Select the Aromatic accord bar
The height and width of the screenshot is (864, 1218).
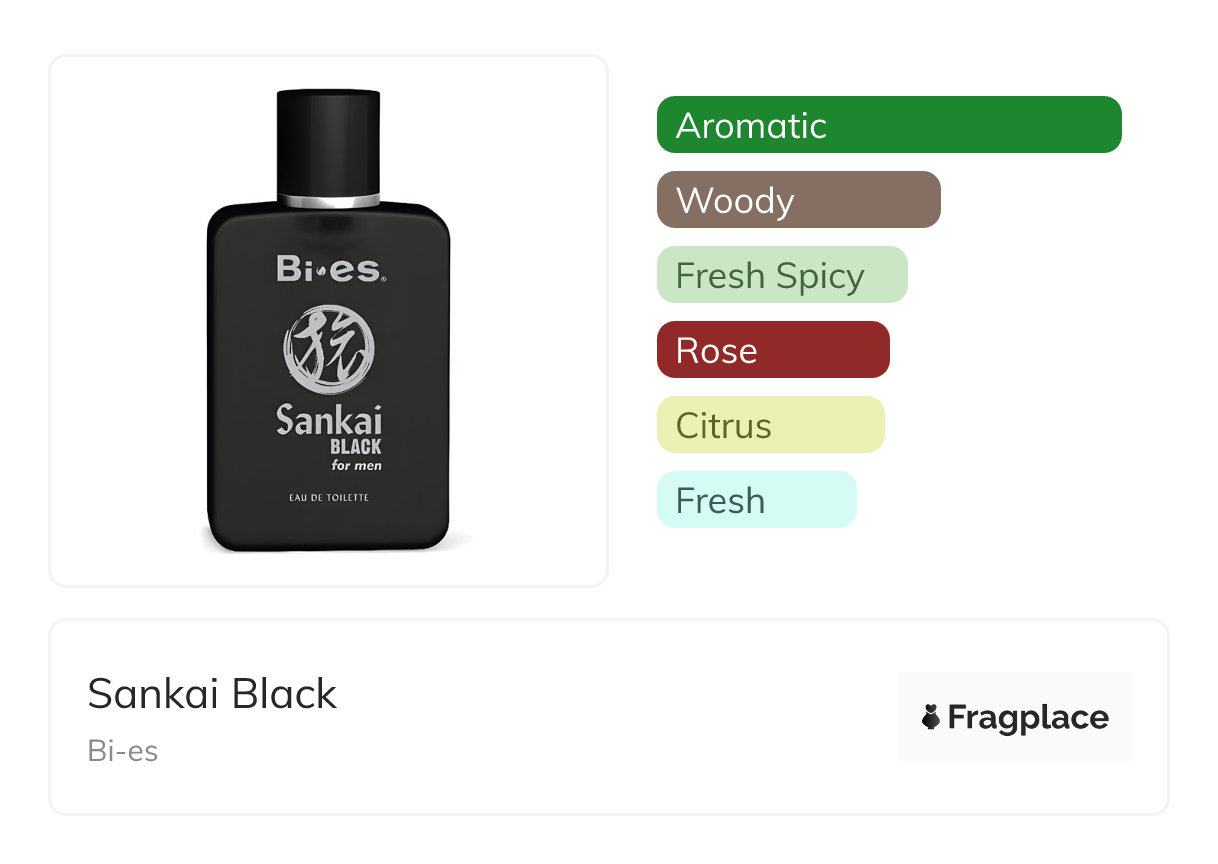coord(889,125)
